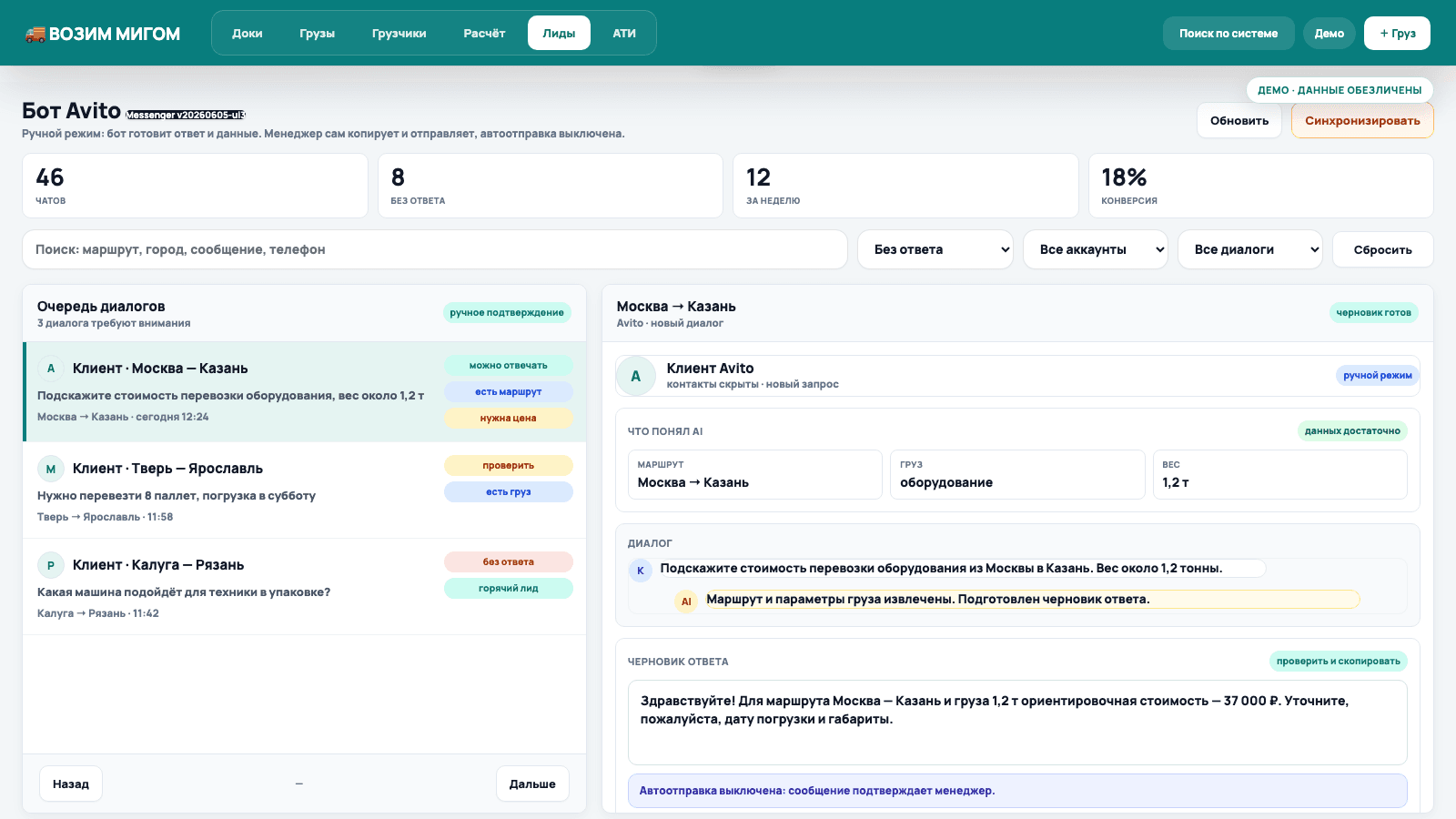Open the Все диалоги dropdown
The width and height of the screenshot is (1456, 819).
(1250, 249)
